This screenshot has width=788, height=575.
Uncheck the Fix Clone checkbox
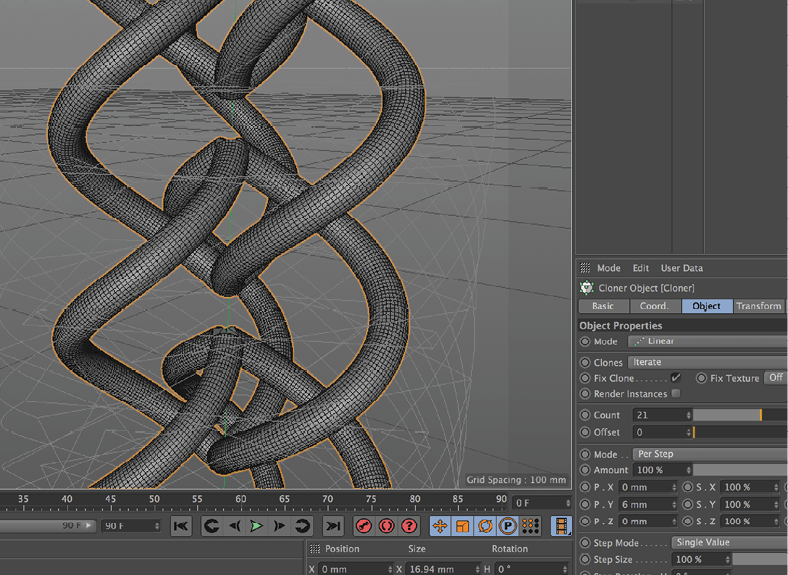(676, 378)
